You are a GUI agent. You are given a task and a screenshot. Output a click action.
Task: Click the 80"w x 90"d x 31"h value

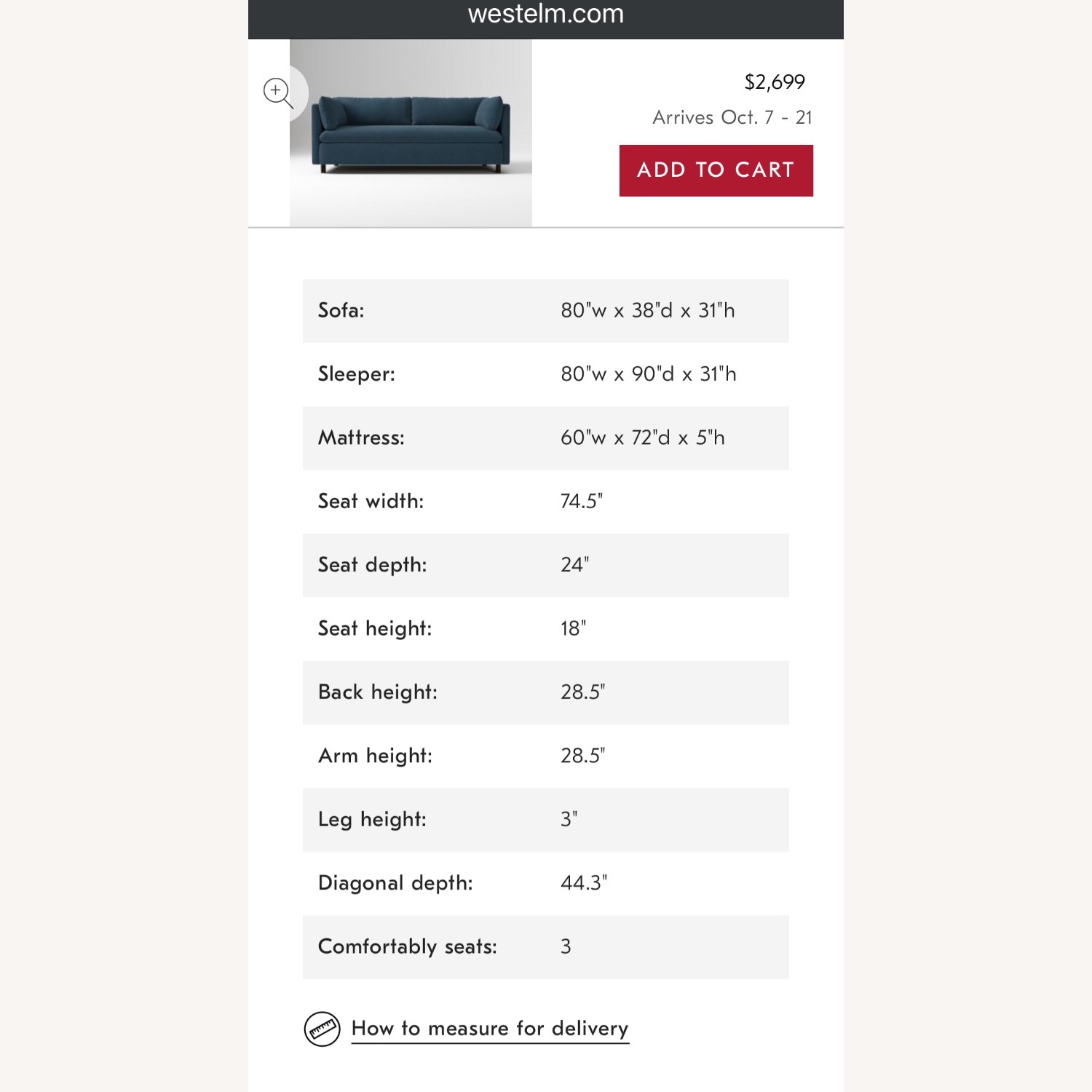648,374
